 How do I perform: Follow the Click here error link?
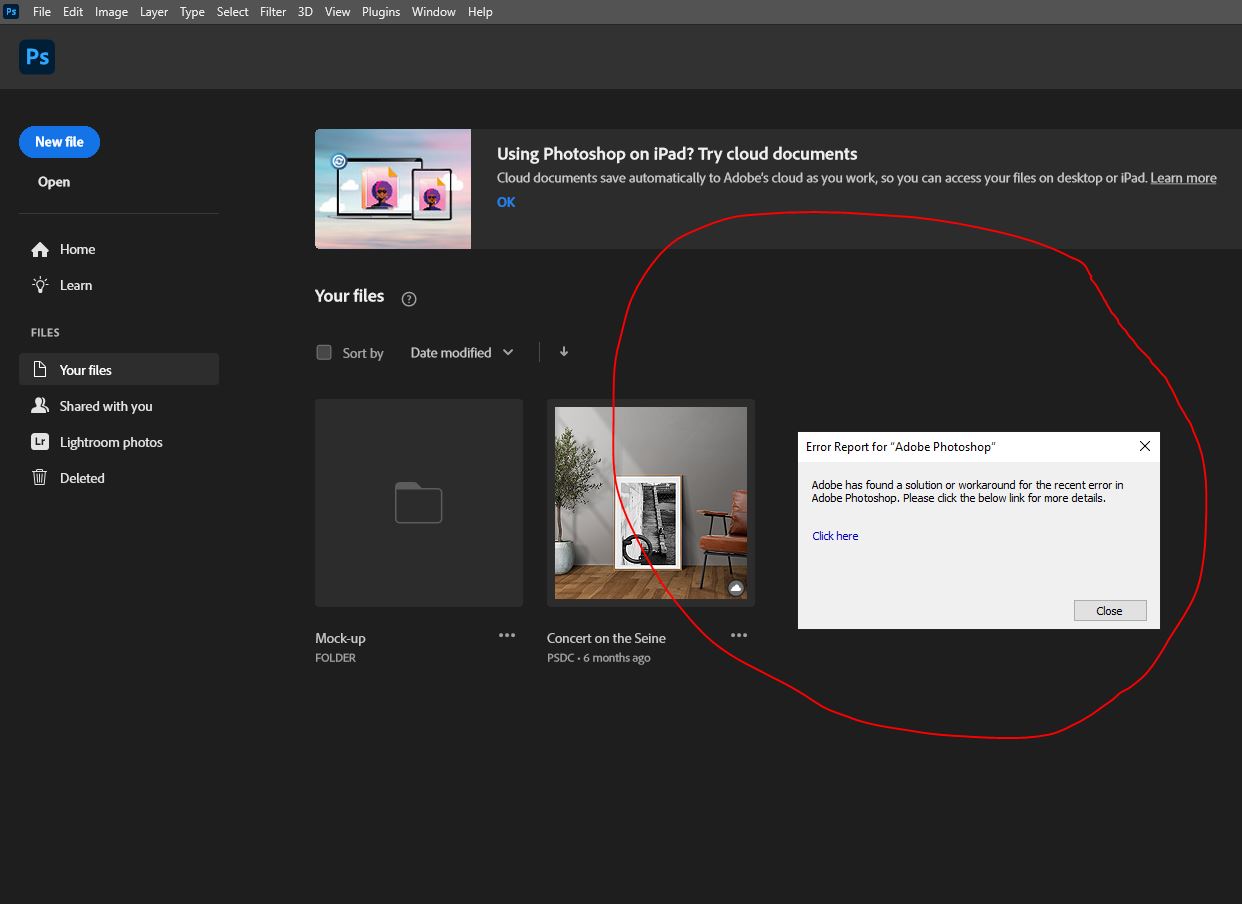click(x=835, y=536)
